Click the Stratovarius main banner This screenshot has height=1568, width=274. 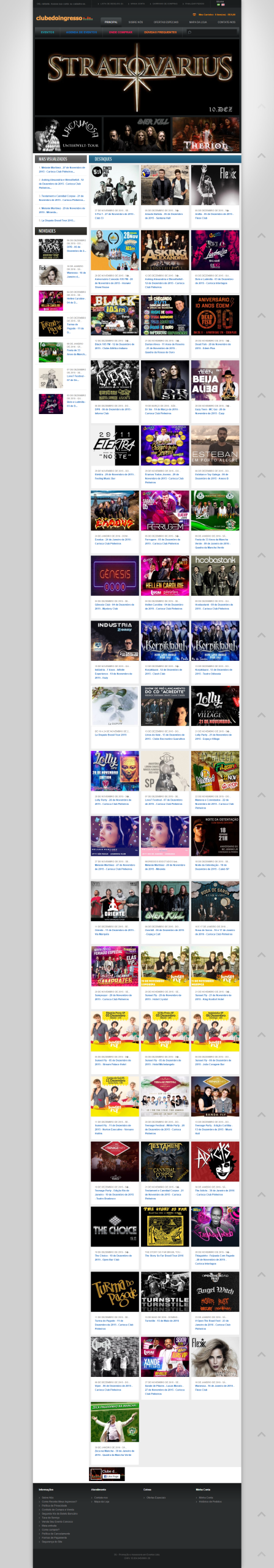[137, 76]
